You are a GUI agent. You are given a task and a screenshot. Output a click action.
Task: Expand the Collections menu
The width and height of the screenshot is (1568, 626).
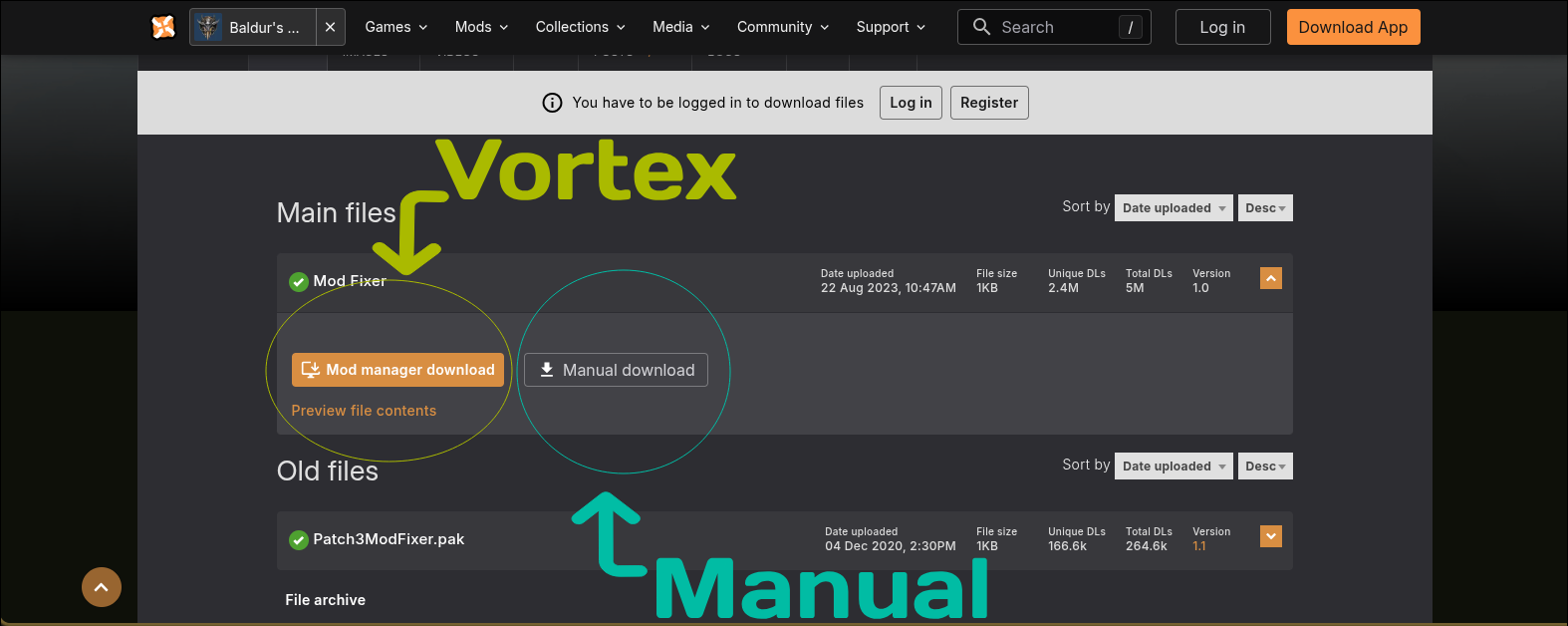pyautogui.click(x=581, y=27)
